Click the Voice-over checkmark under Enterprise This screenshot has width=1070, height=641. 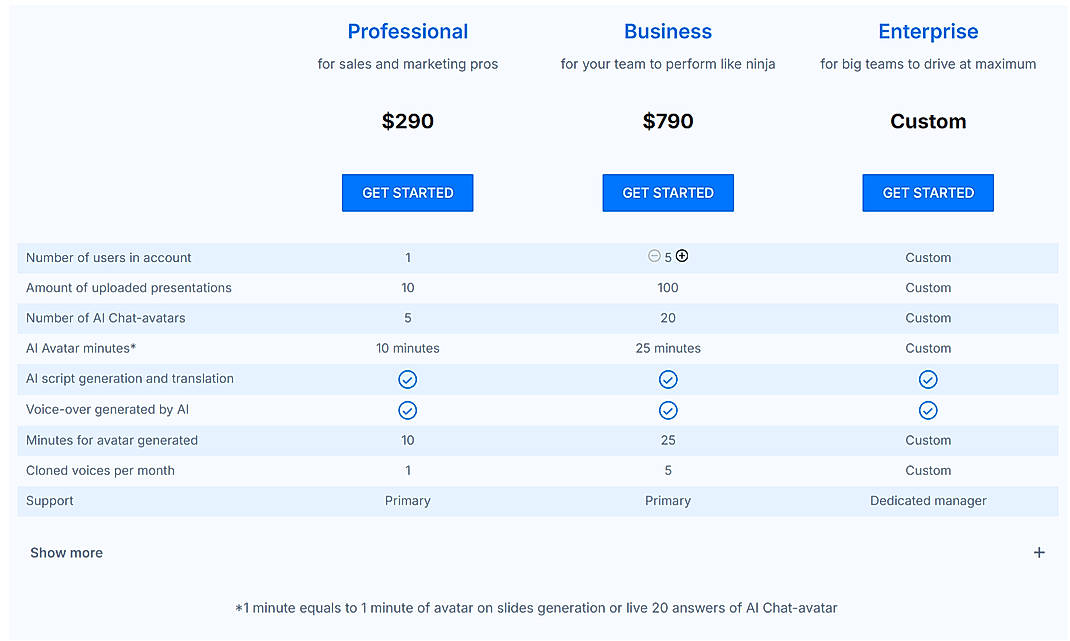[928, 410]
